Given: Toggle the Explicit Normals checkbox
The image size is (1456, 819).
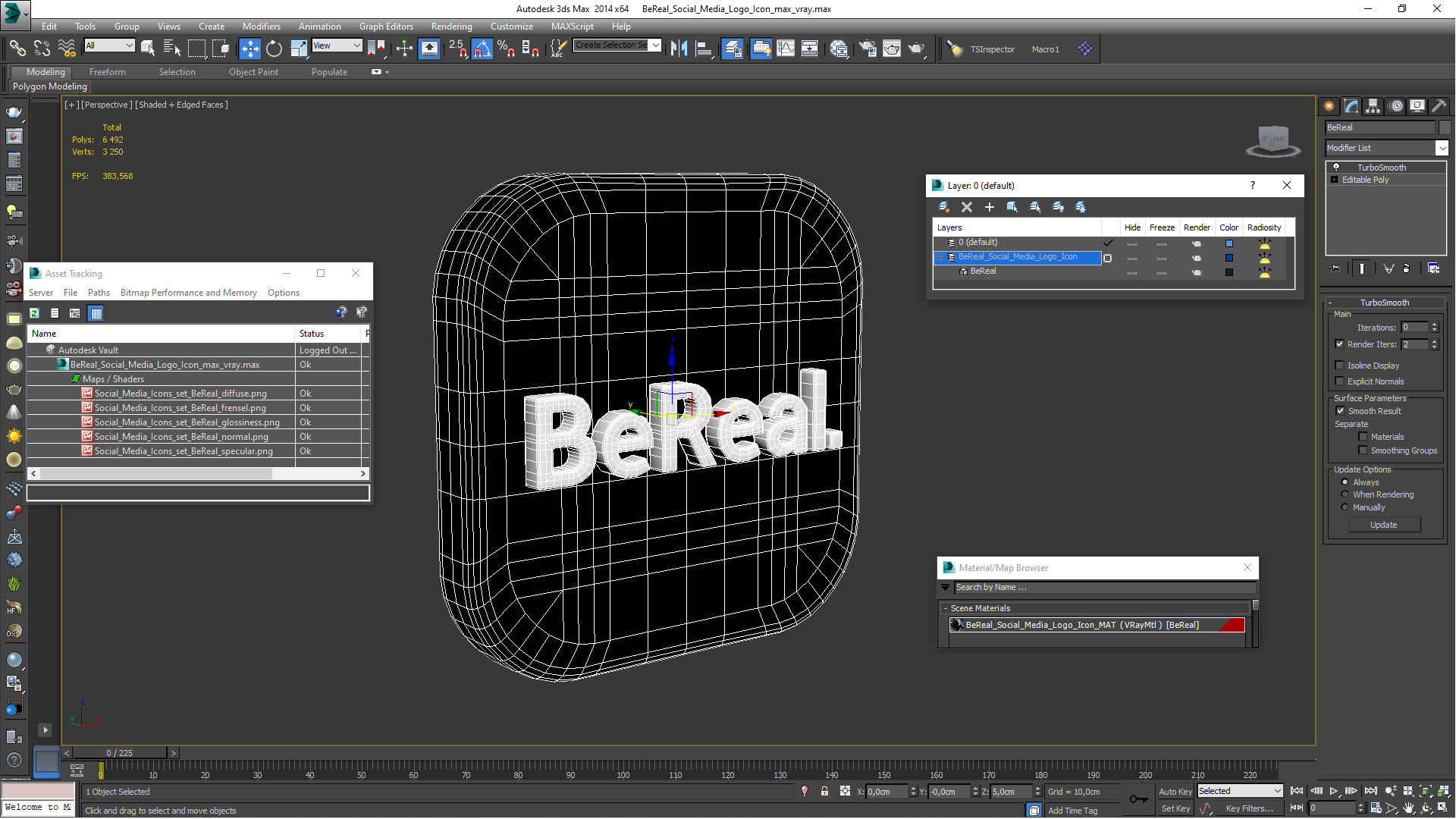Looking at the screenshot, I should [1339, 381].
